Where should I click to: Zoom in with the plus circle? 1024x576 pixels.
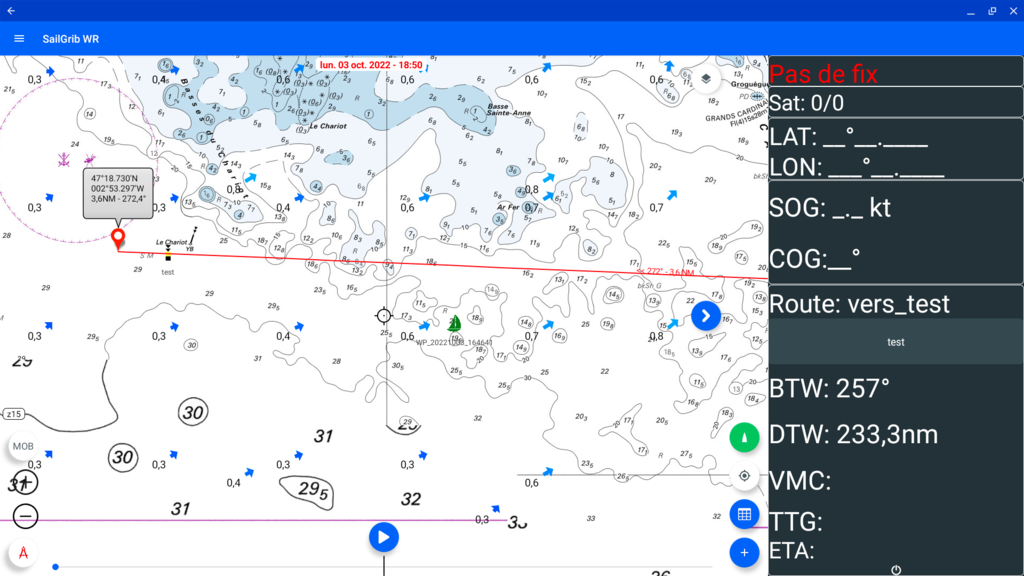point(25,483)
